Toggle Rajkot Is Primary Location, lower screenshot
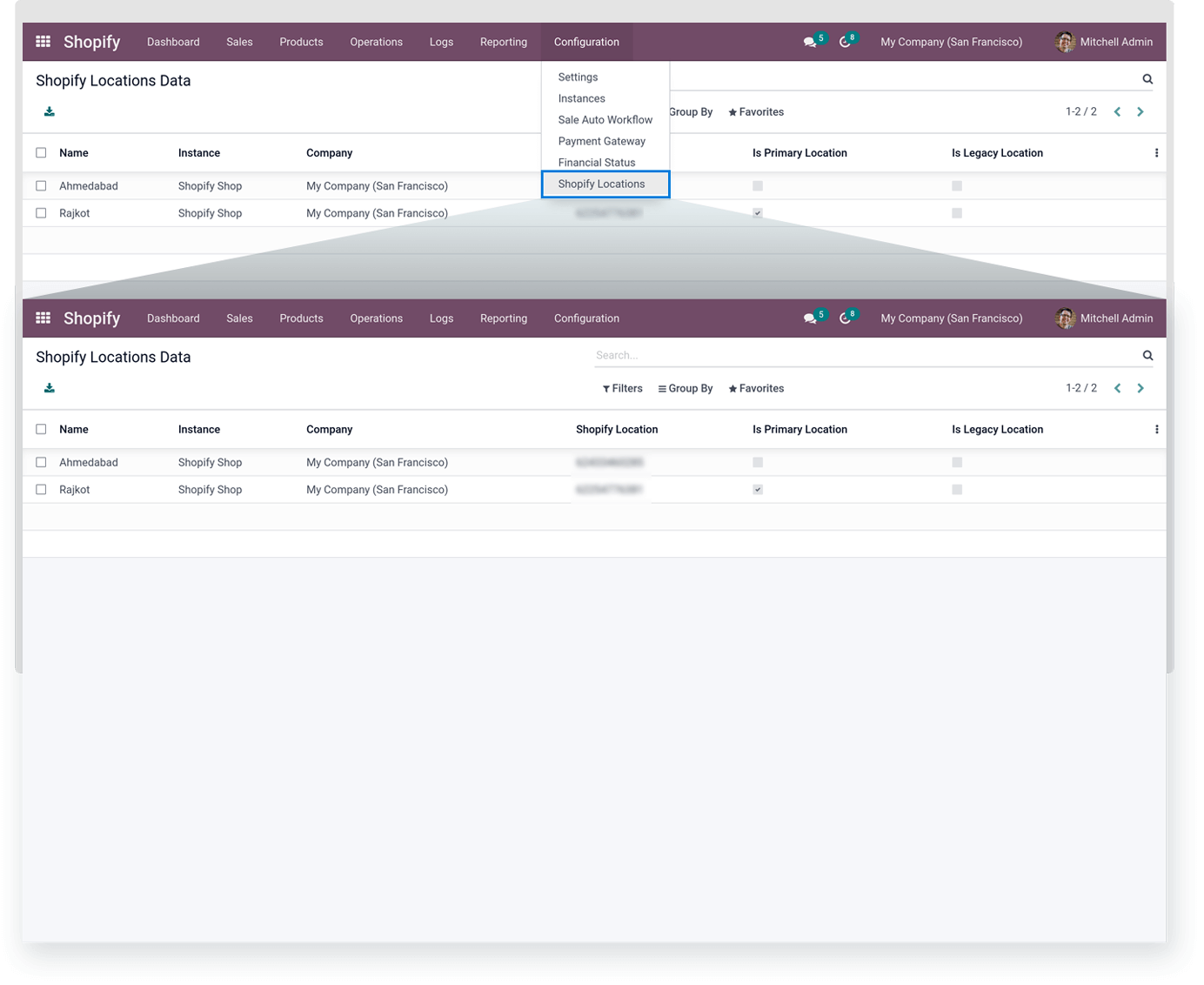This screenshot has height=985, width=1204. 758,490
